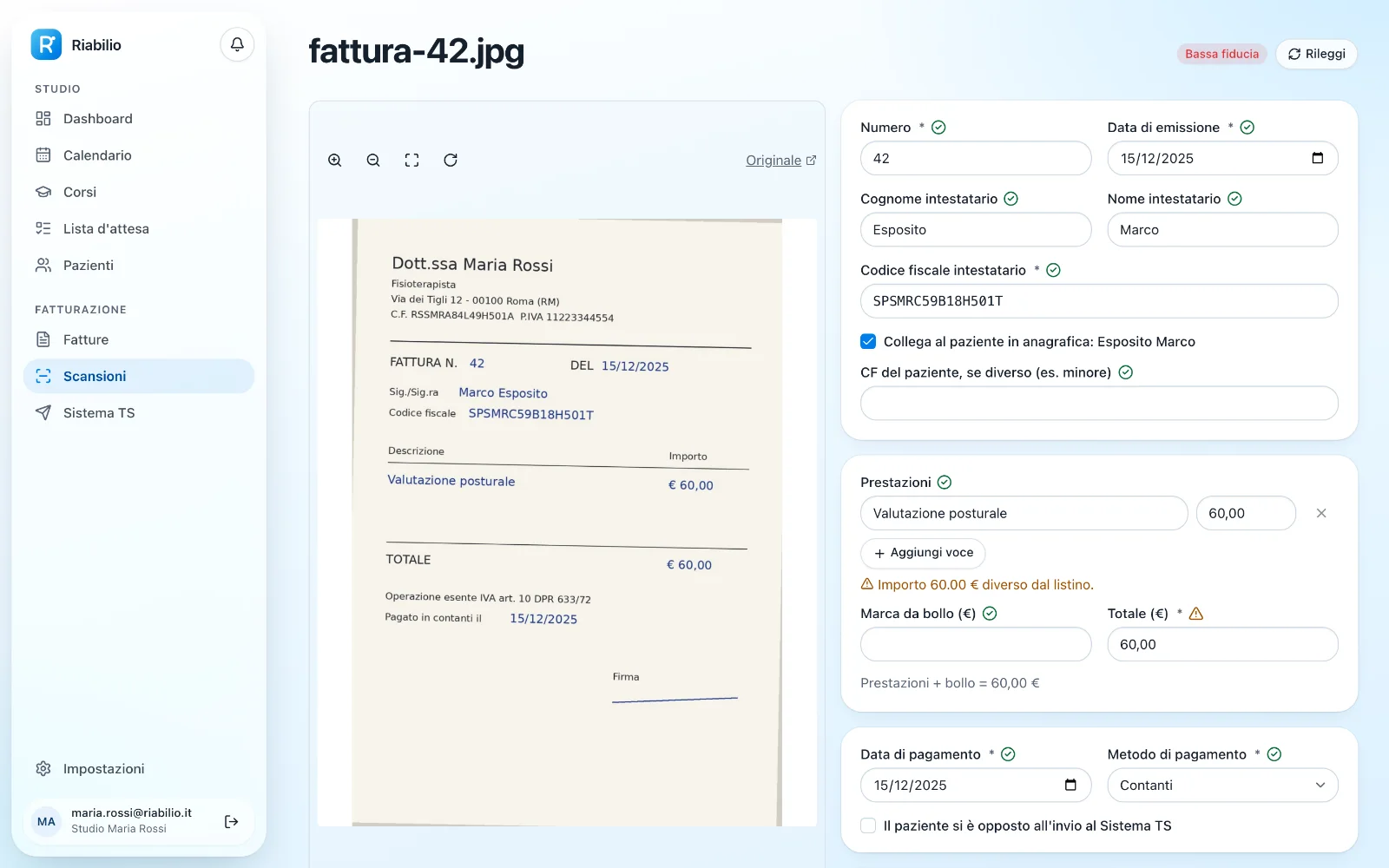Zoom in on the scanned invoice
The height and width of the screenshot is (868, 1389).
(x=335, y=160)
